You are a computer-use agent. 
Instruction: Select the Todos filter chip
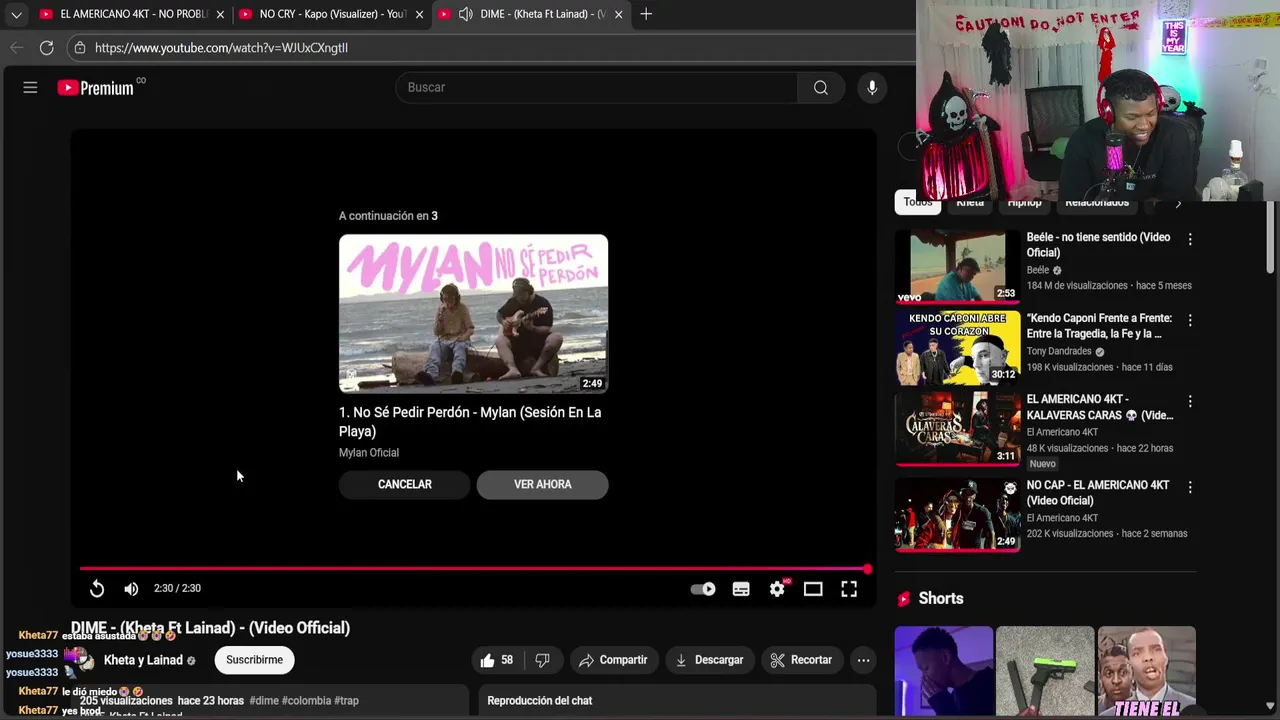tap(917, 203)
